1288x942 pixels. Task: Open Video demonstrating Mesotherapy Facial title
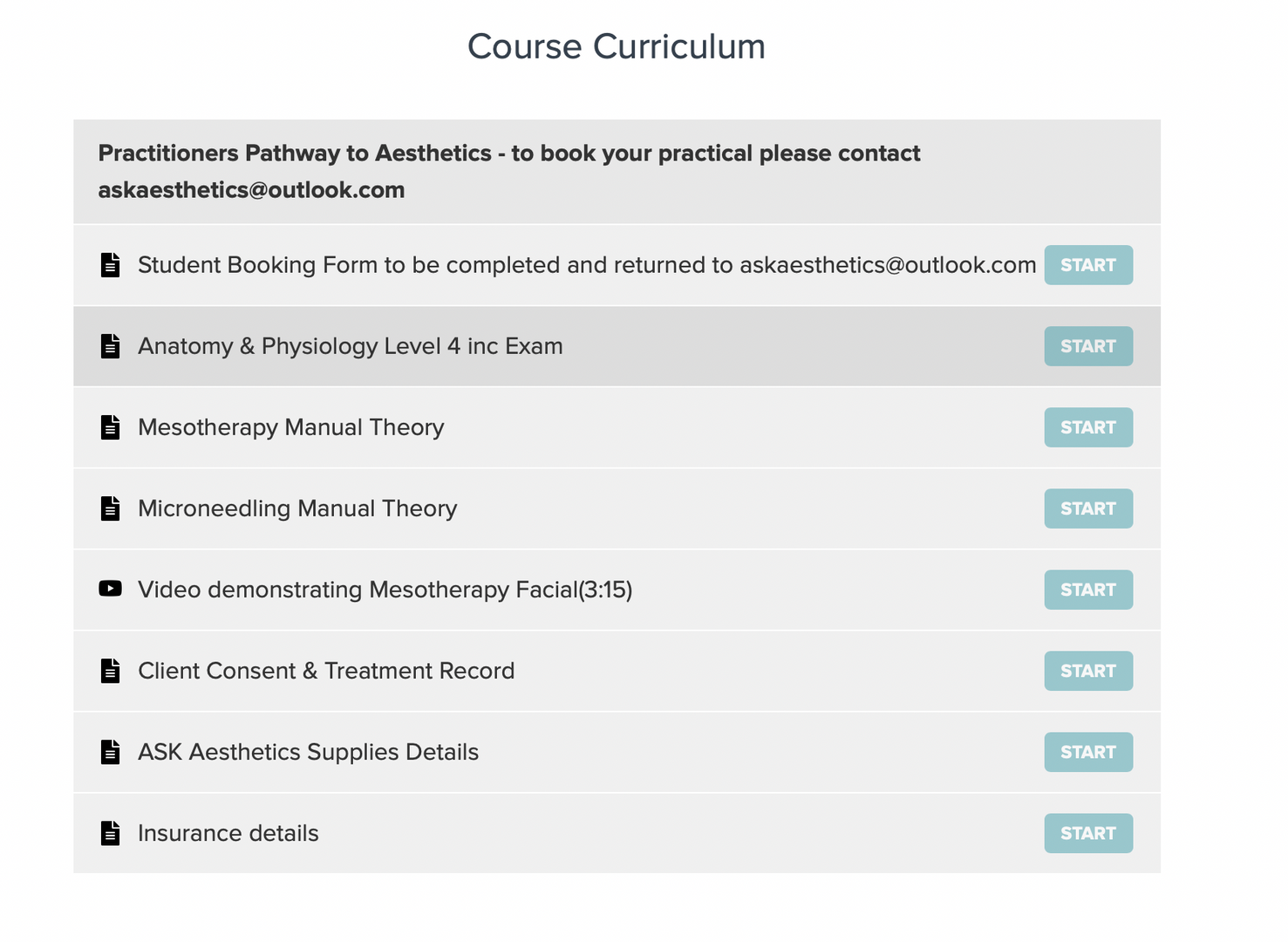(385, 590)
